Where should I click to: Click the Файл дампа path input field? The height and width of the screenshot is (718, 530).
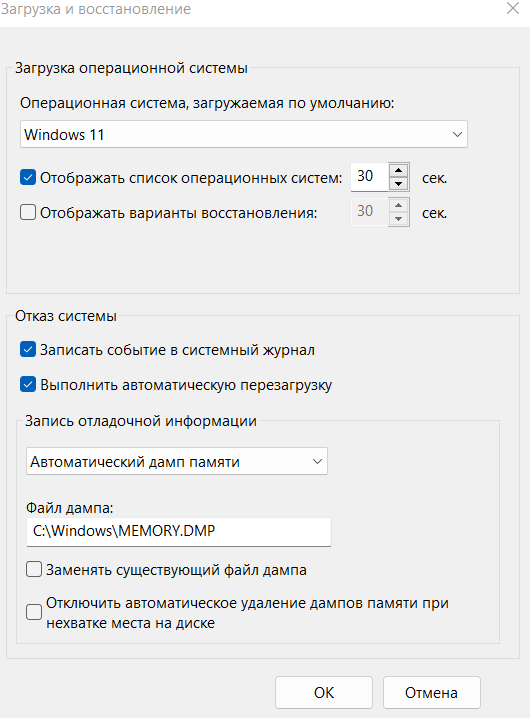pyautogui.click(x=179, y=532)
